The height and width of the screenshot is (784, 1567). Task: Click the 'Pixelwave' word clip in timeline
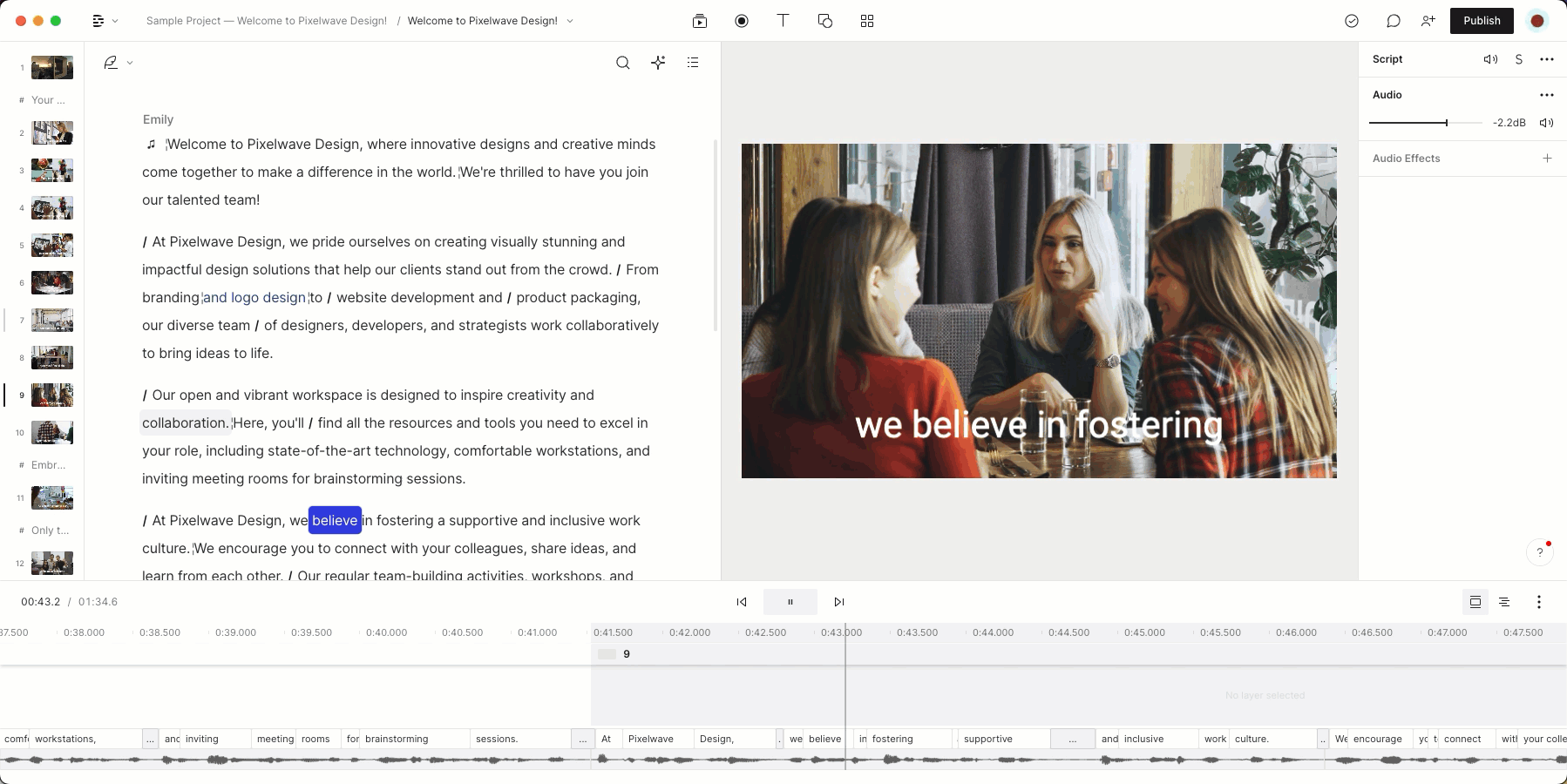[659, 739]
